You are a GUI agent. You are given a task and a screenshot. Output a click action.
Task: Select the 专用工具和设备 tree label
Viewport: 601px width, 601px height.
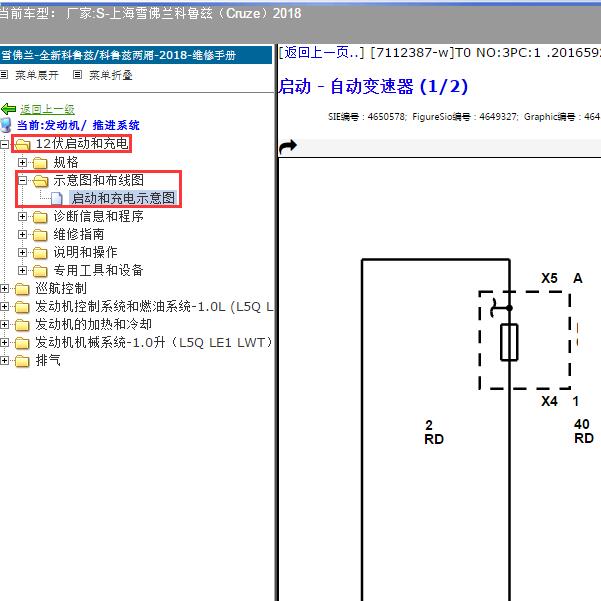[98, 270]
